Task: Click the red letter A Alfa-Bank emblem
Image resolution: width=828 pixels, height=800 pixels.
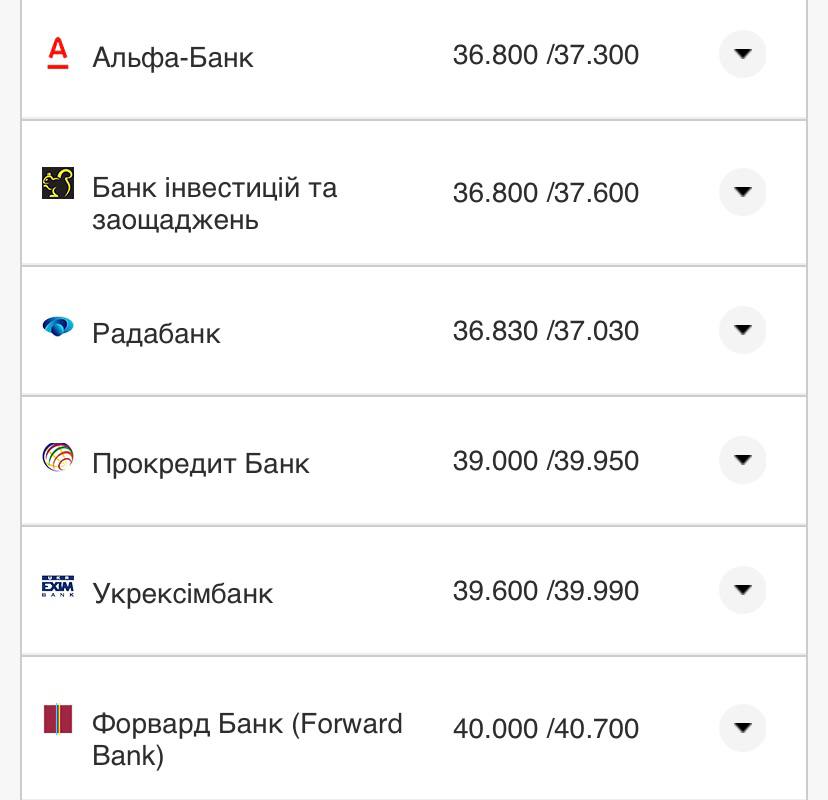Action: click(x=58, y=55)
